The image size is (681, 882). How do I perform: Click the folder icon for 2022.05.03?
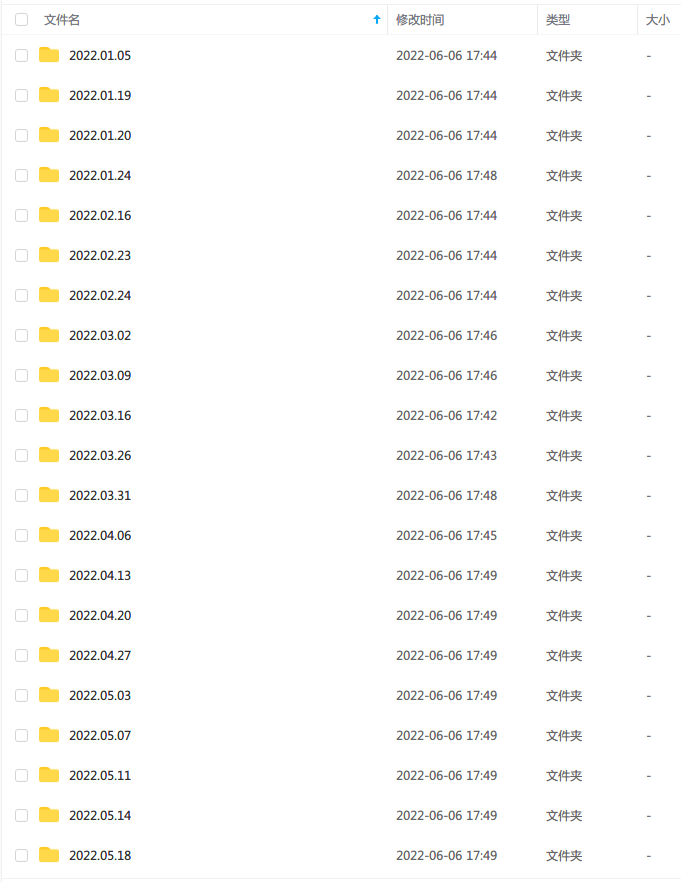pyautogui.click(x=49, y=695)
